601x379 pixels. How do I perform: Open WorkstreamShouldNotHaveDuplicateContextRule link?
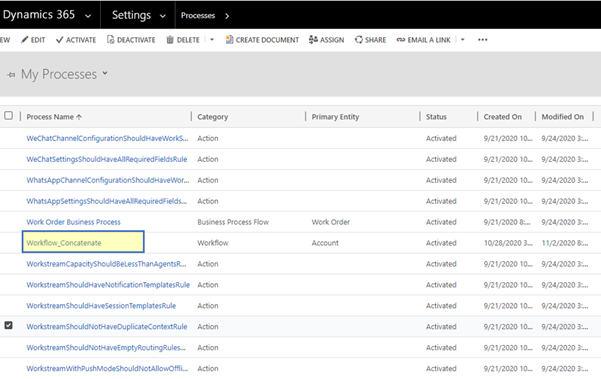point(107,326)
